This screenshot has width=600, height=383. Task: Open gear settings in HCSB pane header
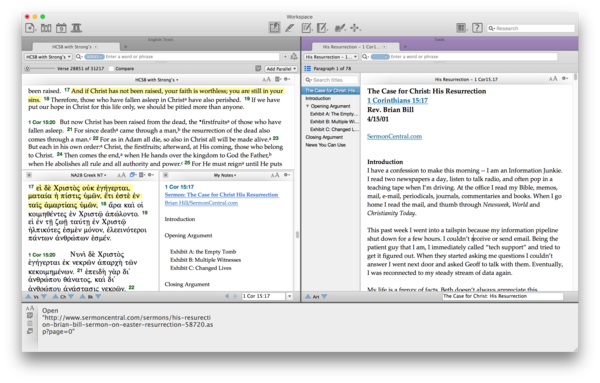coord(287,80)
